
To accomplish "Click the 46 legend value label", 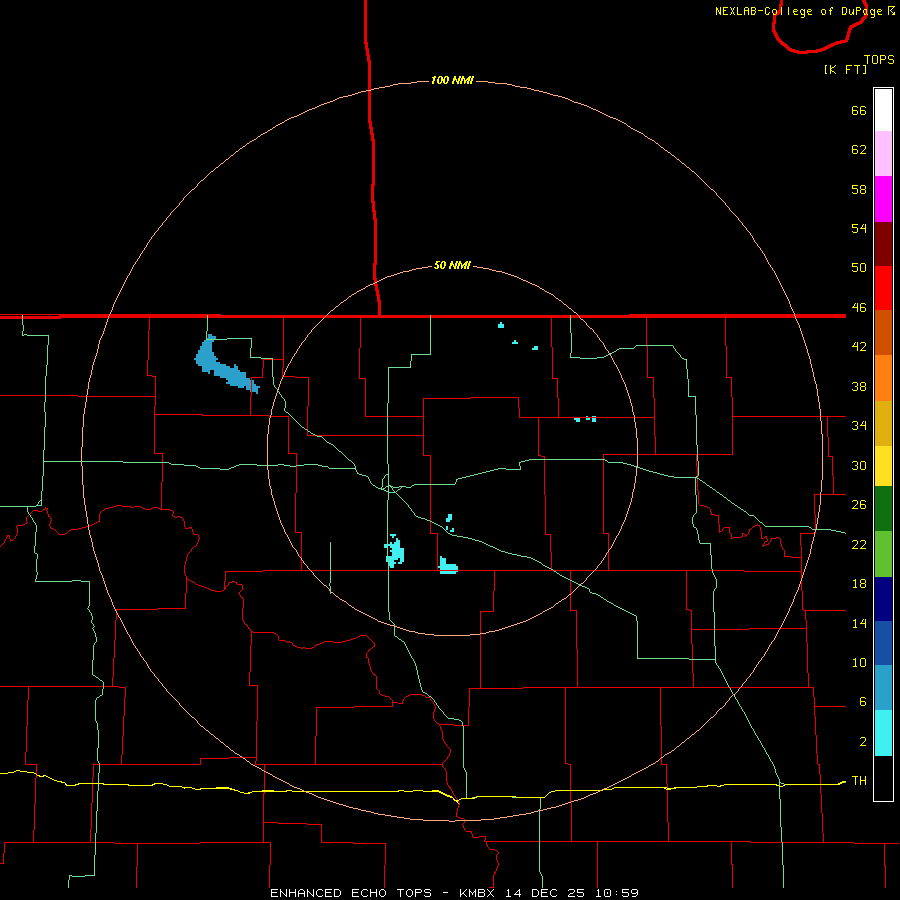I will [x=859, y=308].
